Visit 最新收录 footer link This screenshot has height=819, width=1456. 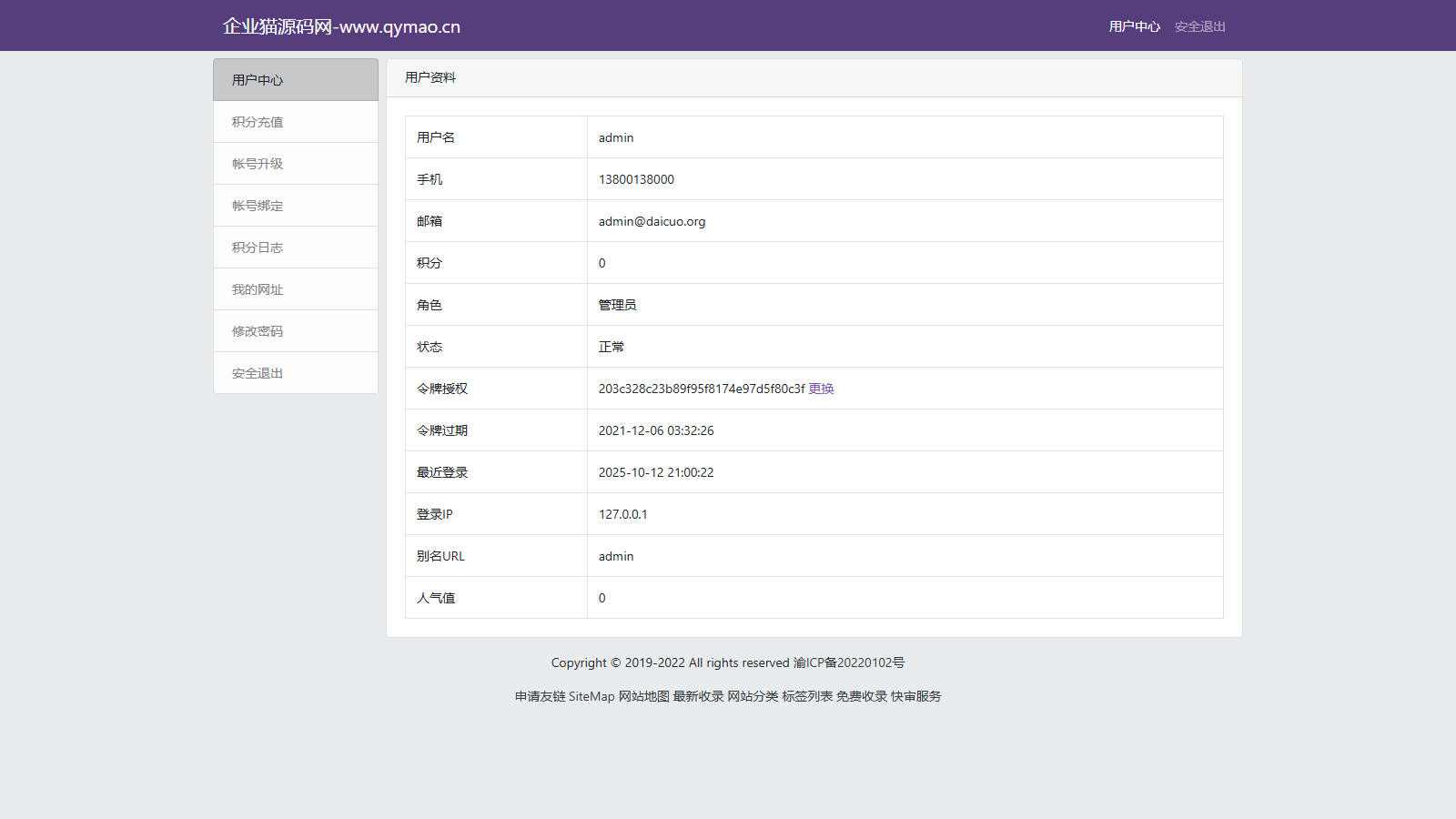(x=698, y=696)
